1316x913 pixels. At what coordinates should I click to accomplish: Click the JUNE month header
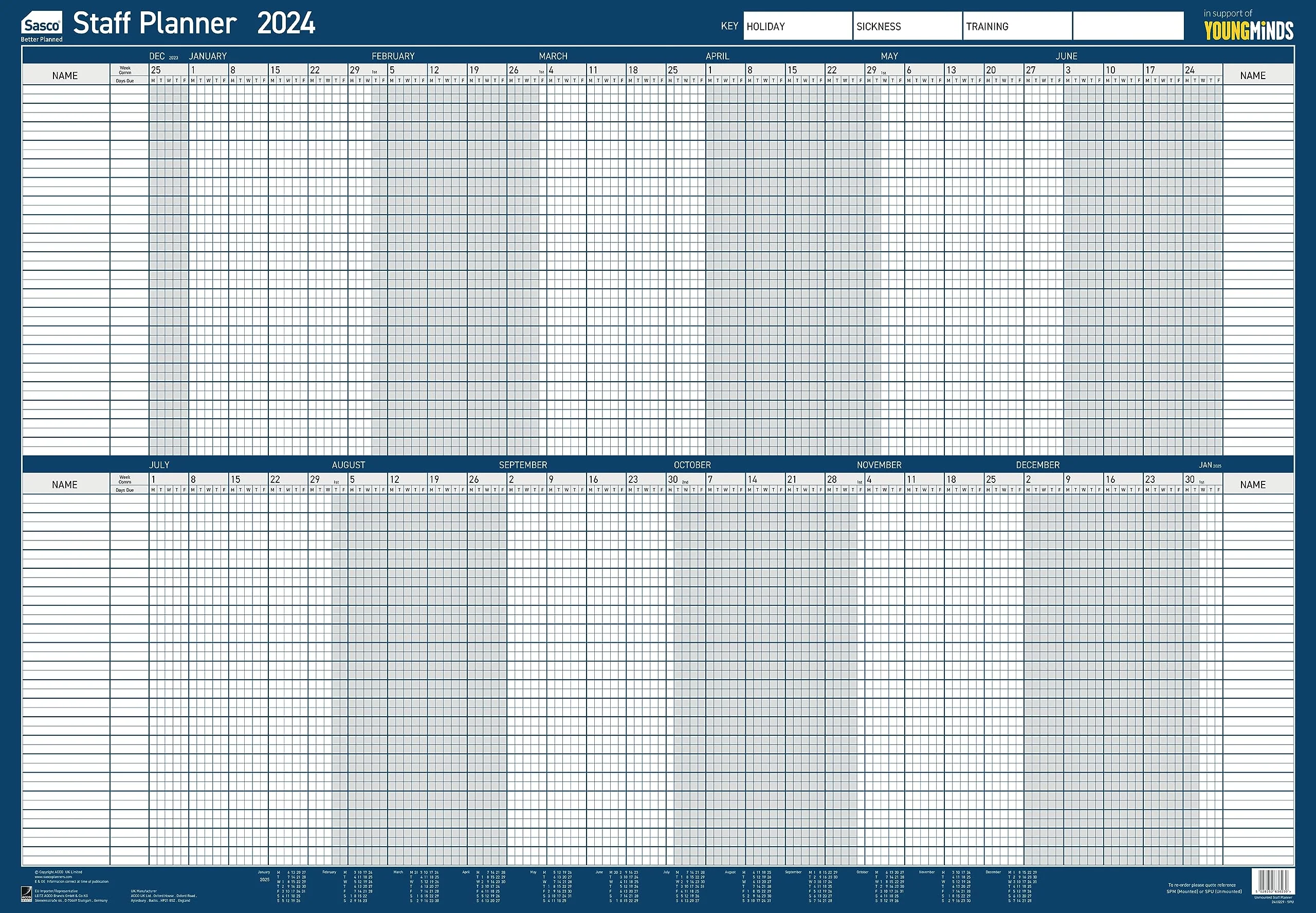pyautogui.click(x=1067, y=56)
